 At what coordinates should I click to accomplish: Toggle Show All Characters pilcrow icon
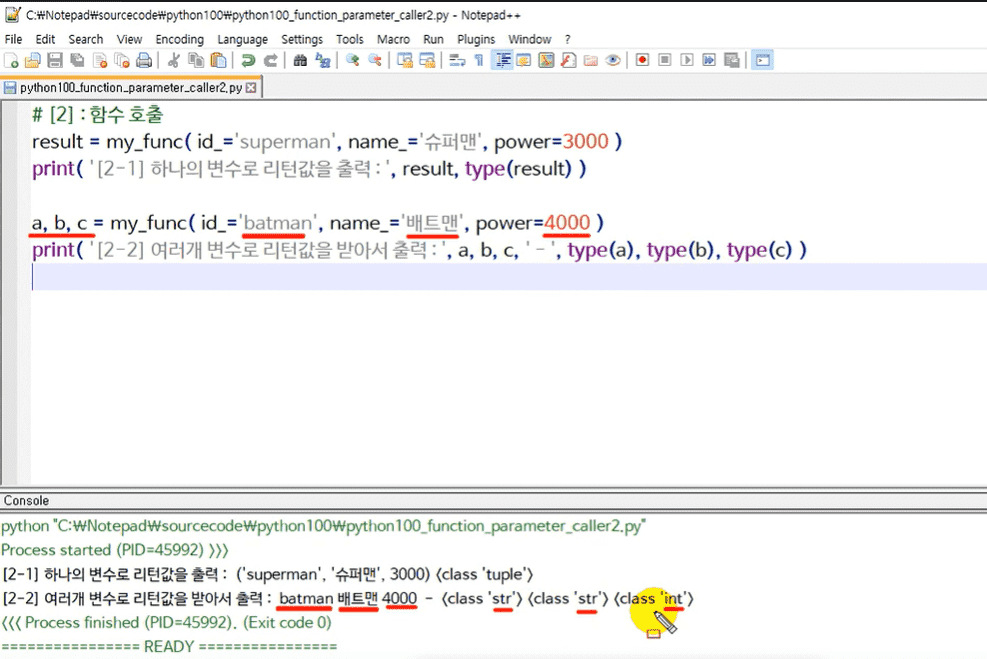point(479,60)
